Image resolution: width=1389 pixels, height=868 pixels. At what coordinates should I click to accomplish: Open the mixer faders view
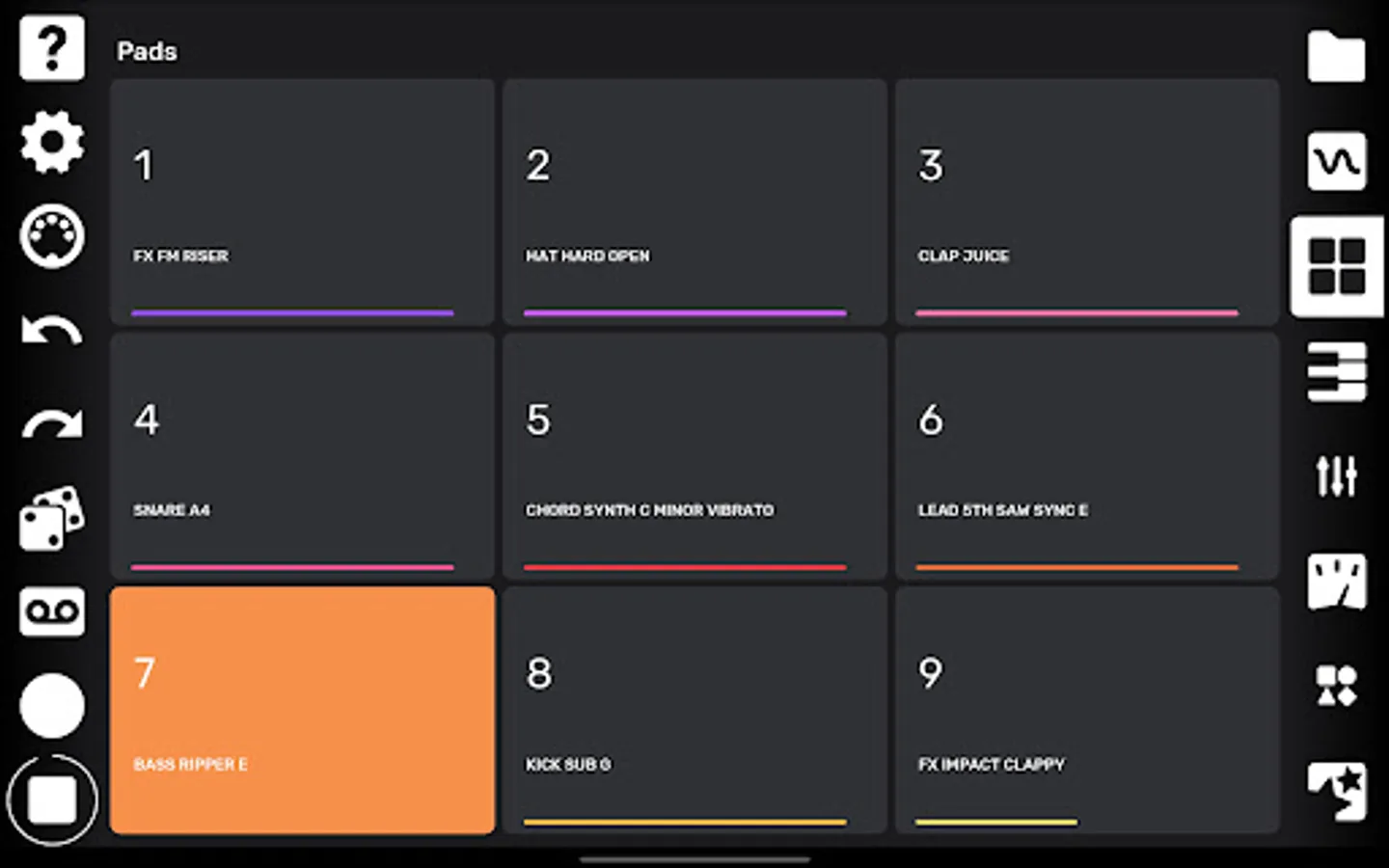[x=1337, y=476]
